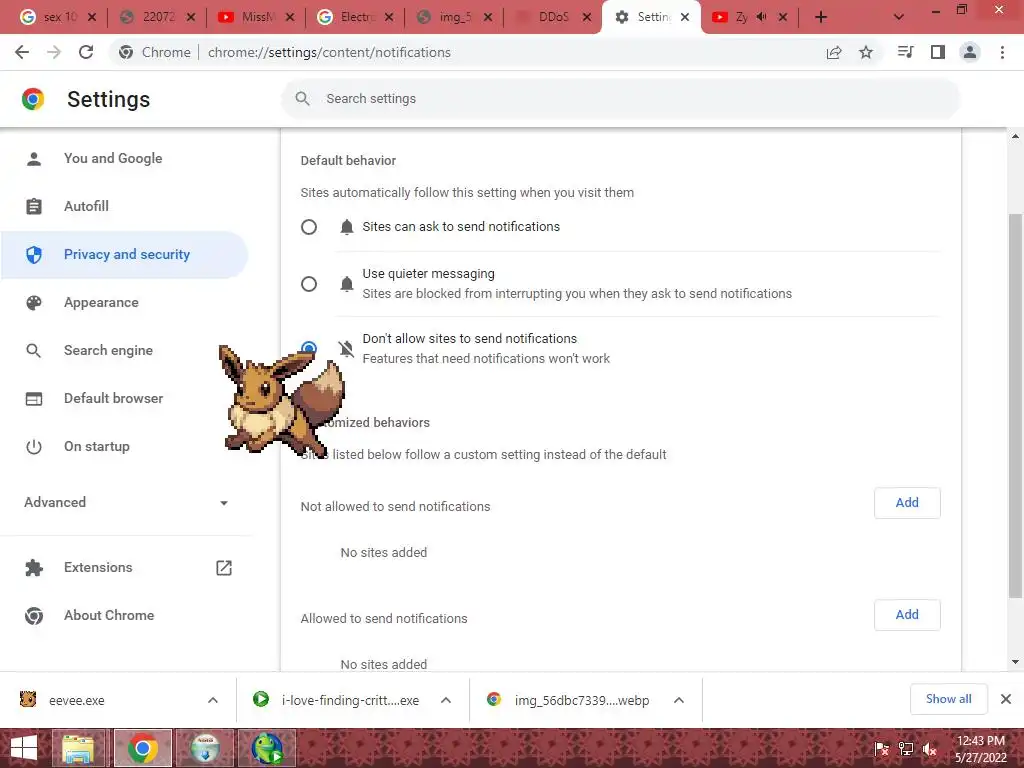Click the settings page vertical scrollbar

(x=1015, y=405)
